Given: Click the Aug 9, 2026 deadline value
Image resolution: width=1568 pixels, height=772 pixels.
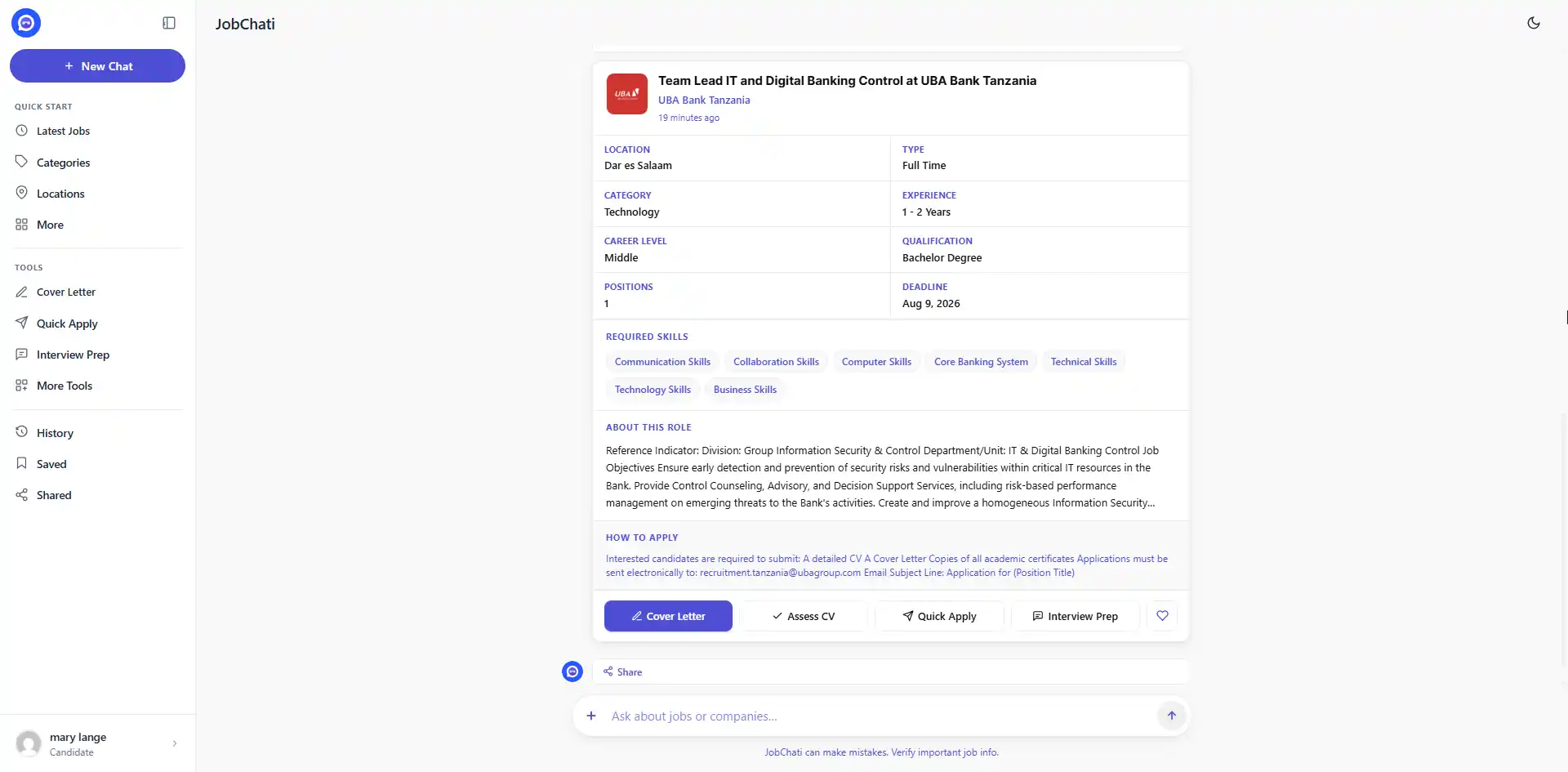Looking at the screenshot, I should [x=931, y=303].
